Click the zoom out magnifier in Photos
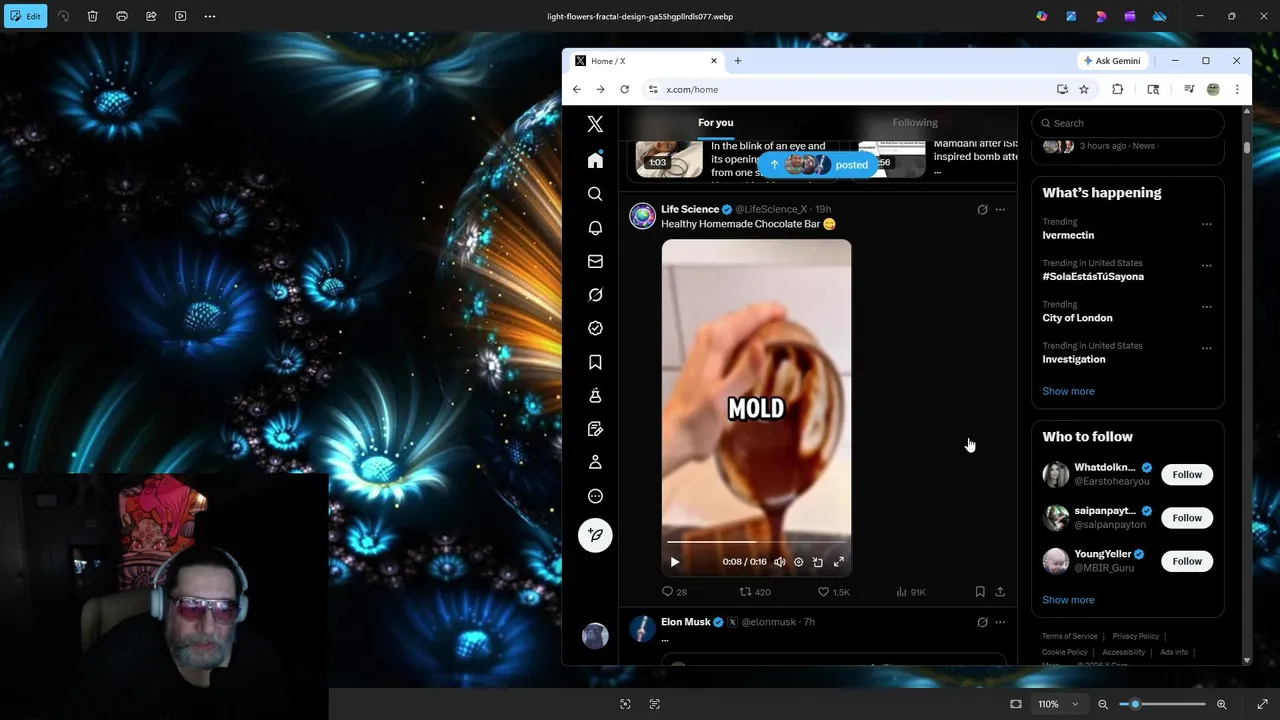 click(x=1103, y=704)
